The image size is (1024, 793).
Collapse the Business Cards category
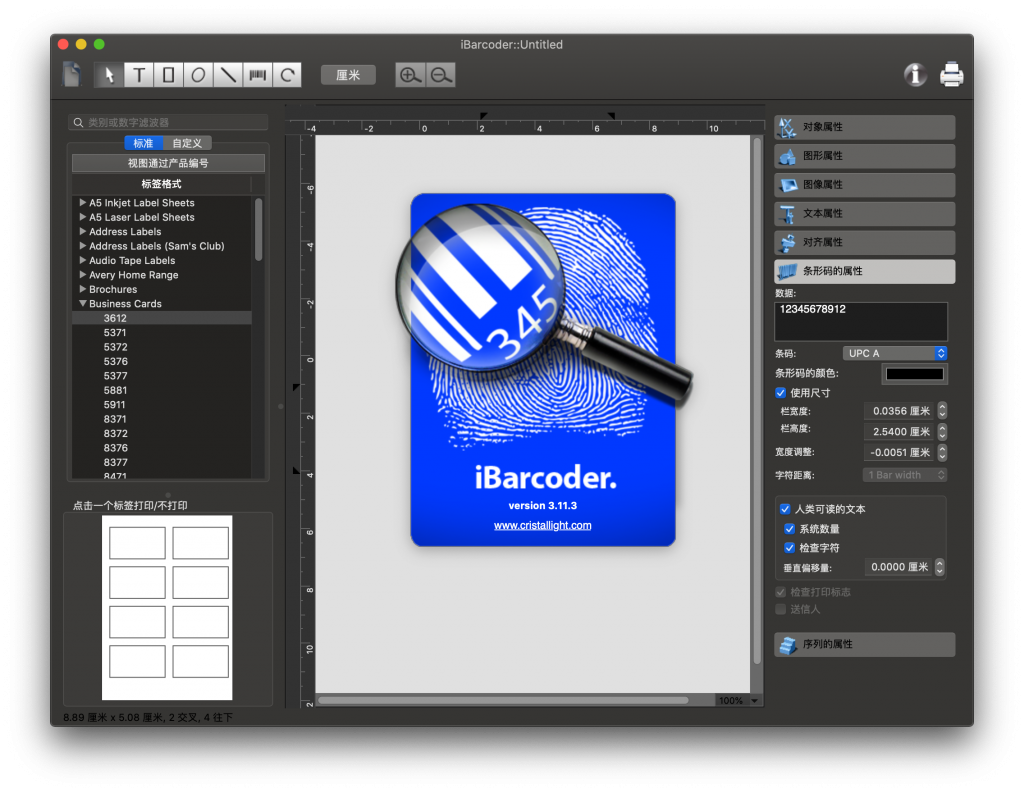pos(82,303)
